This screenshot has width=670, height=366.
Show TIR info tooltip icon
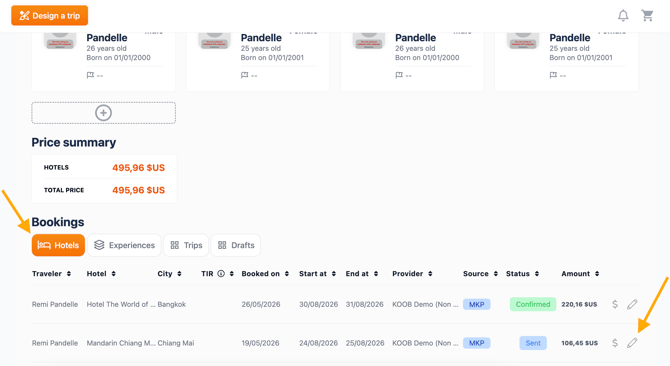click(221, 274)
